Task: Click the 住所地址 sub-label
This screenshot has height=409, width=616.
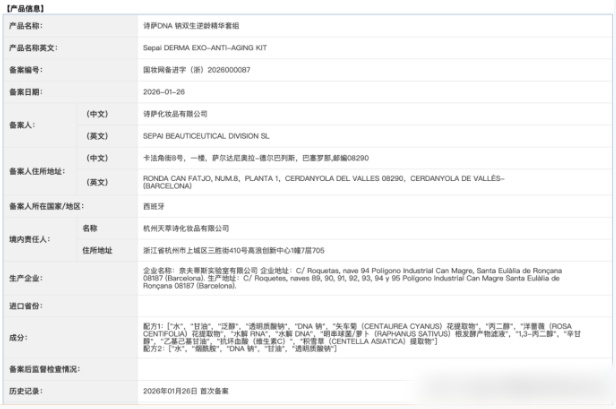Action: coord(97,250)
